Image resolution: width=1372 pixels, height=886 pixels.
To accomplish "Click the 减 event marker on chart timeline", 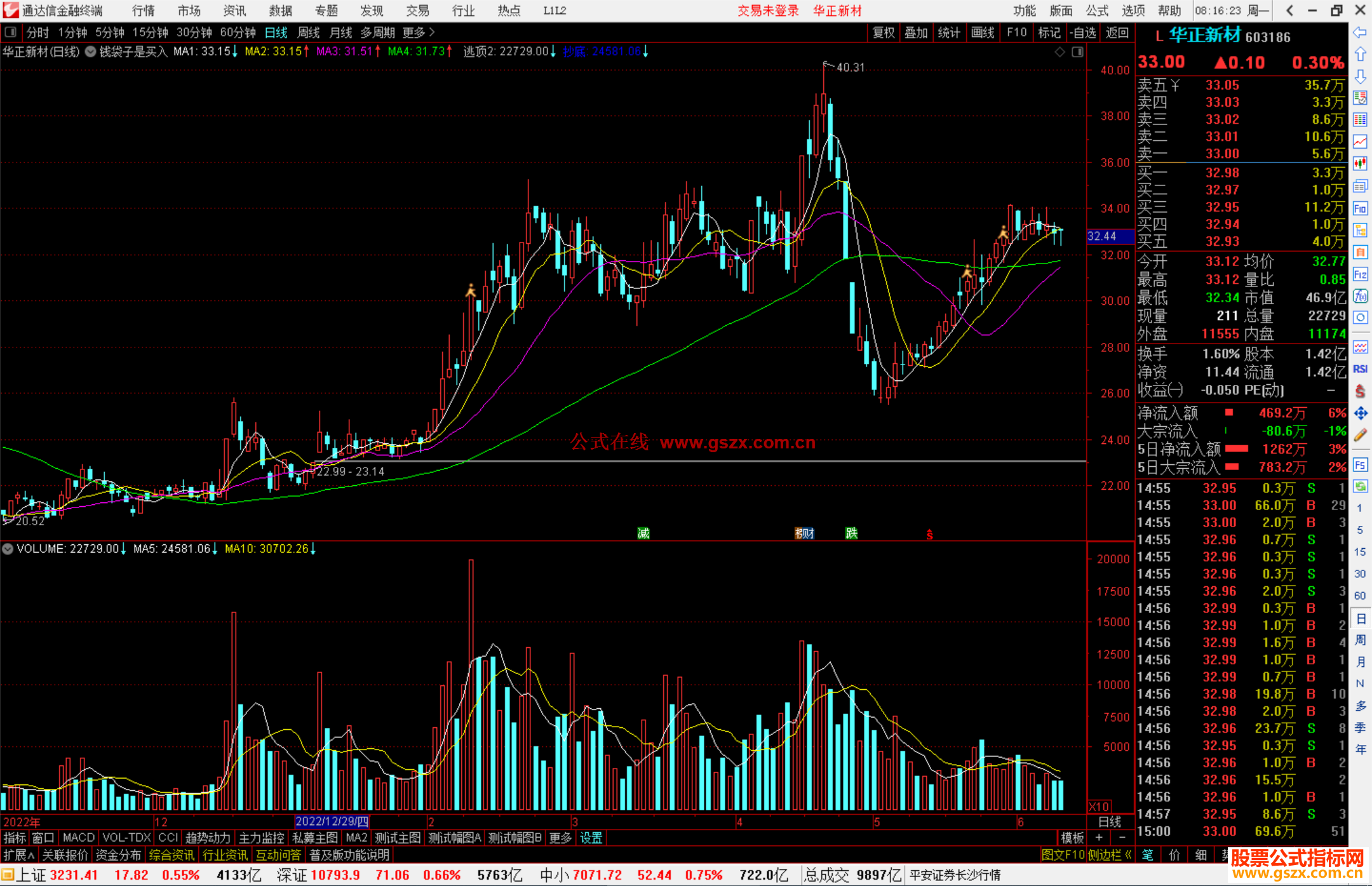I will pyautogui.click(x=643, y=534).
